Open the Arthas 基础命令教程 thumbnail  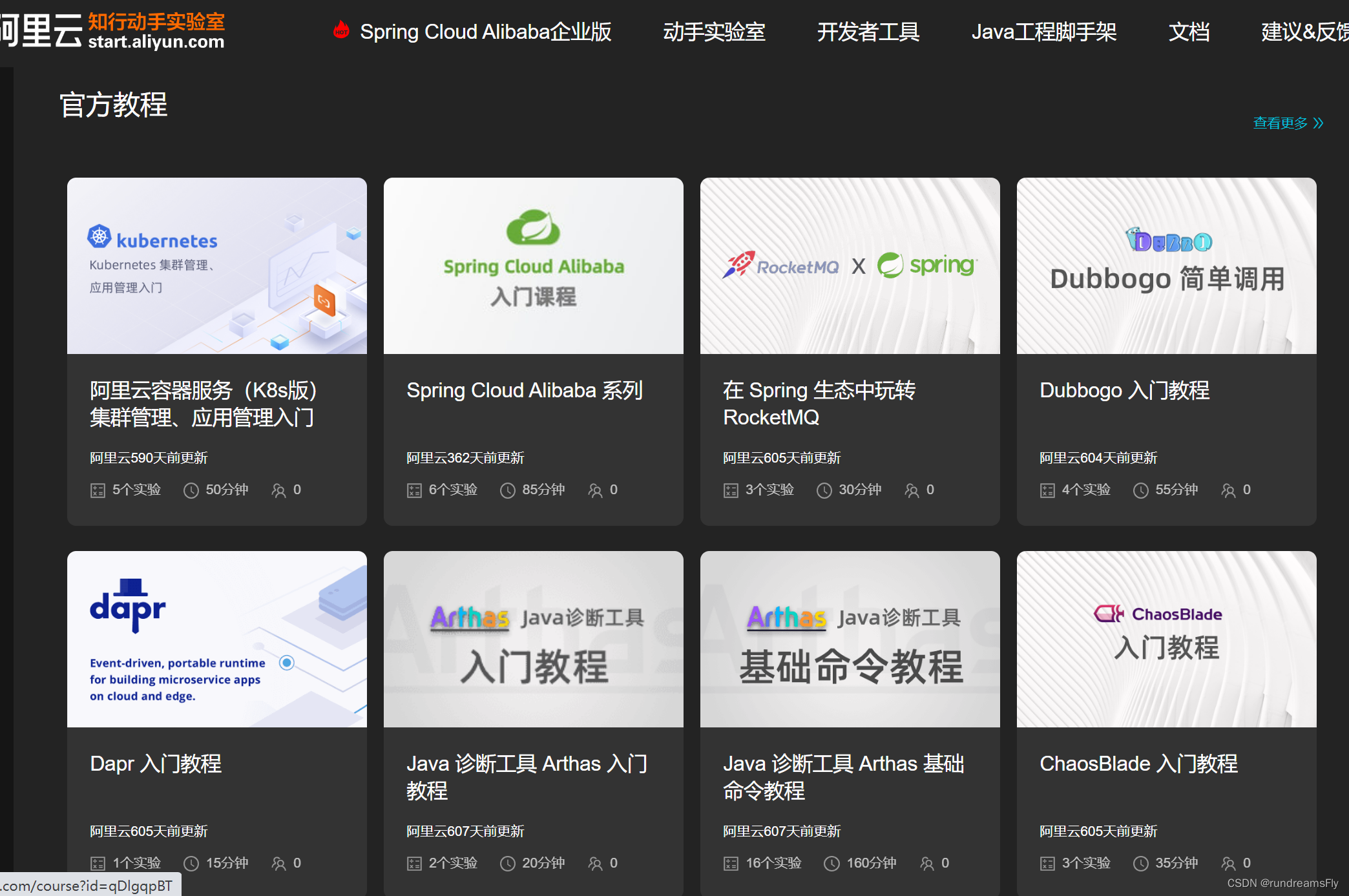850,639
